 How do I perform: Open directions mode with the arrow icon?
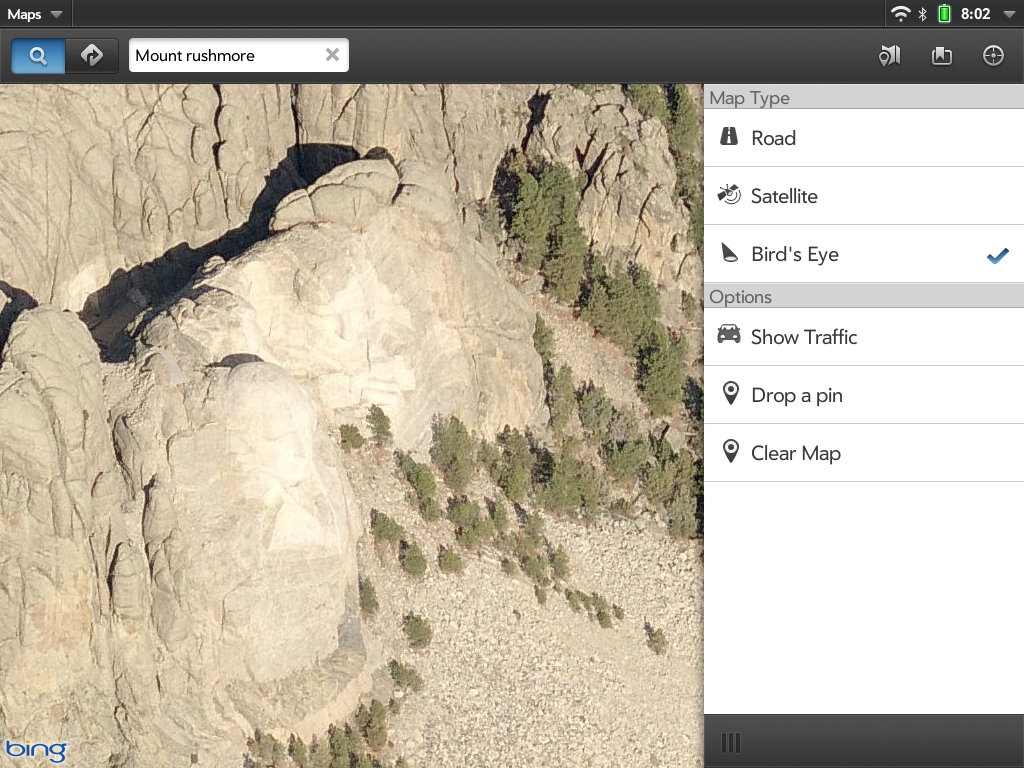click(92, 56)
